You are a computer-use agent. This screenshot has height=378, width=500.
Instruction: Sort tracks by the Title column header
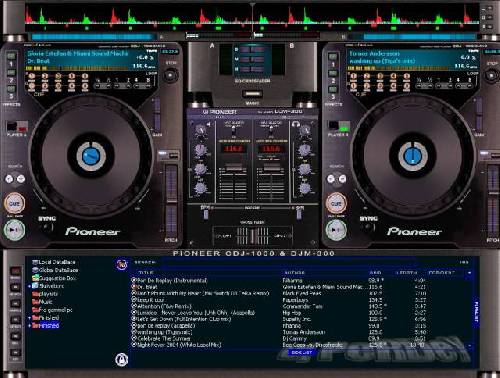(x=146, y=273)
